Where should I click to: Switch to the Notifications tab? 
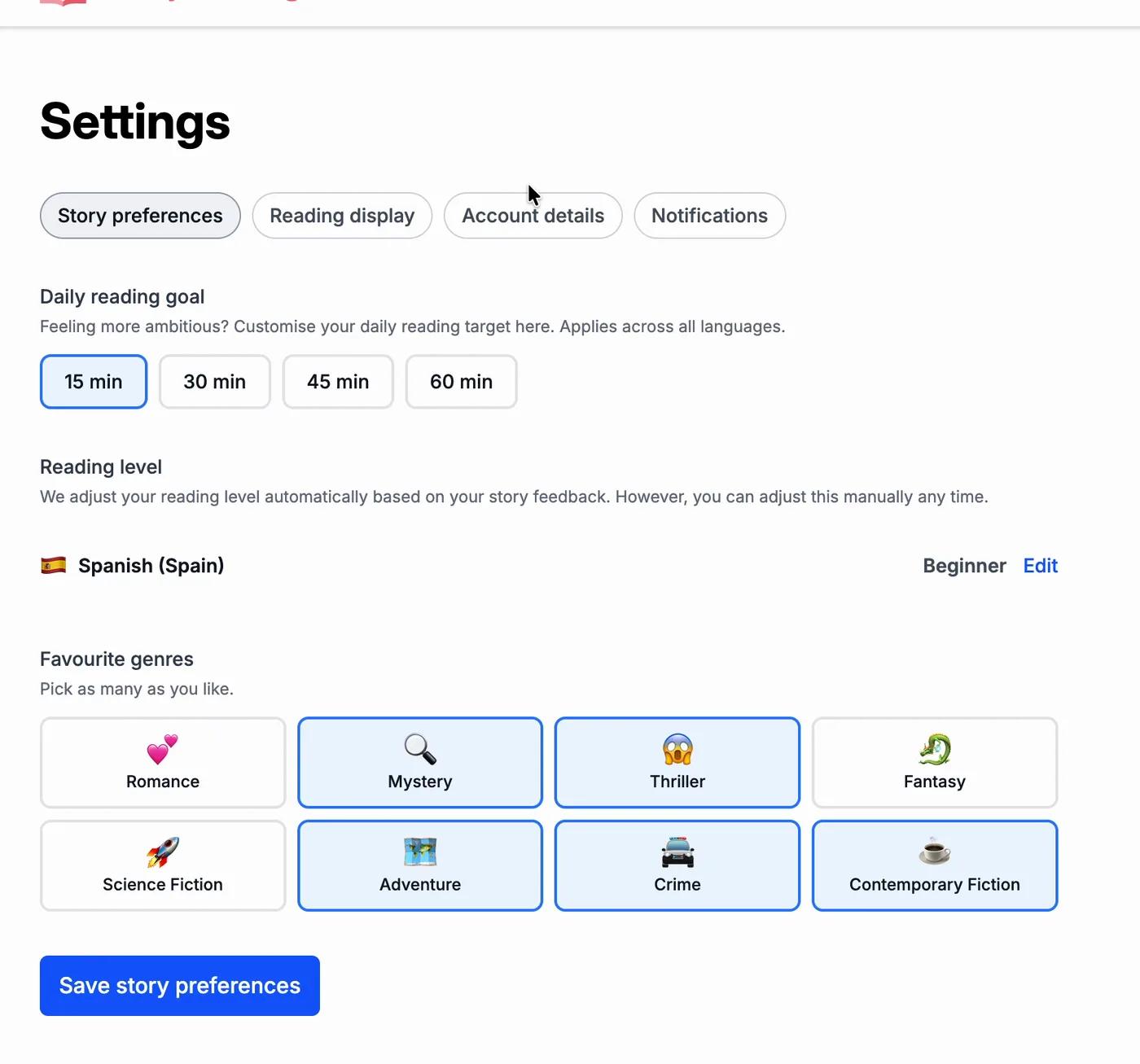[x=710, y=216]
